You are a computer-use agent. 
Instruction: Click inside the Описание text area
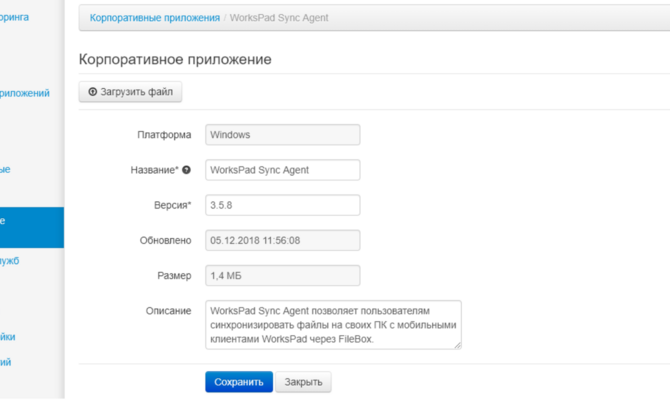332,324
